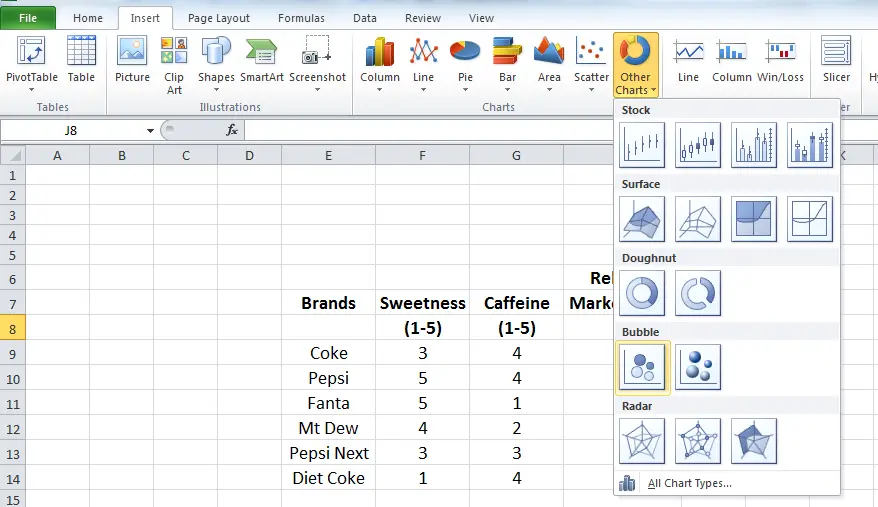Select the Brands header cell
Screen dimensions: 878x507
328,303
